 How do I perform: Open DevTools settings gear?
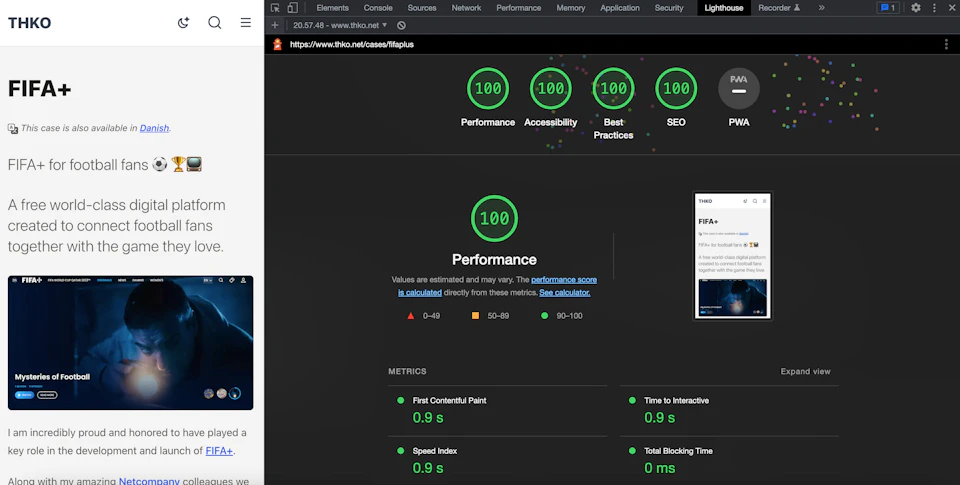coord(915,8)
